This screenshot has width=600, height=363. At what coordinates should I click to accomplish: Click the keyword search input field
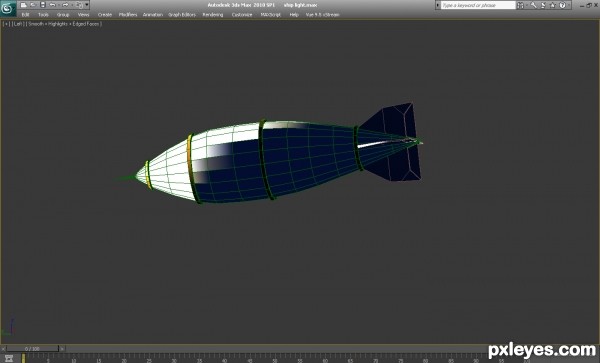tap(478, 5)
